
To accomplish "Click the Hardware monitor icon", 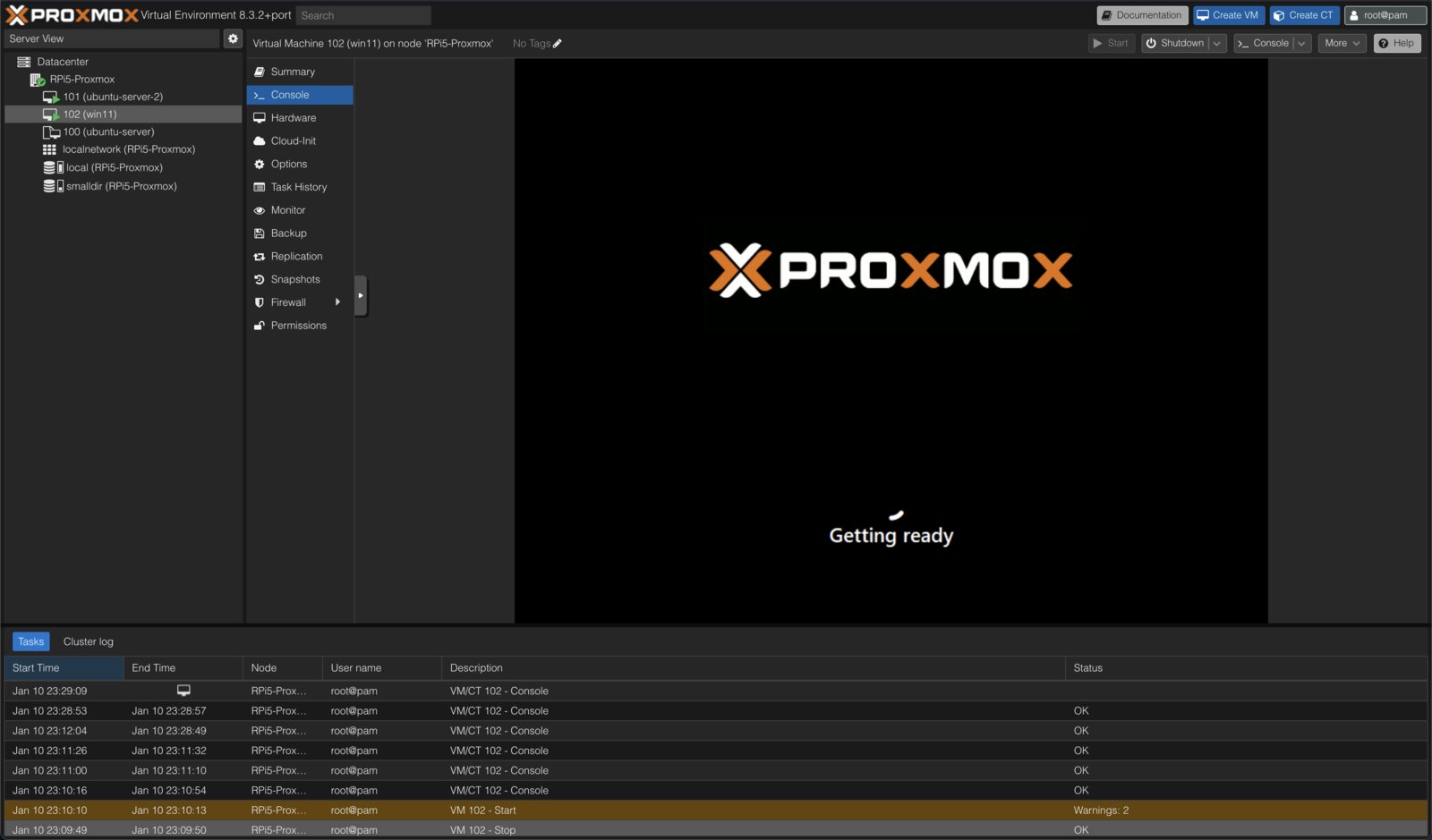I will pyautogui.click(x=260, y=118).
